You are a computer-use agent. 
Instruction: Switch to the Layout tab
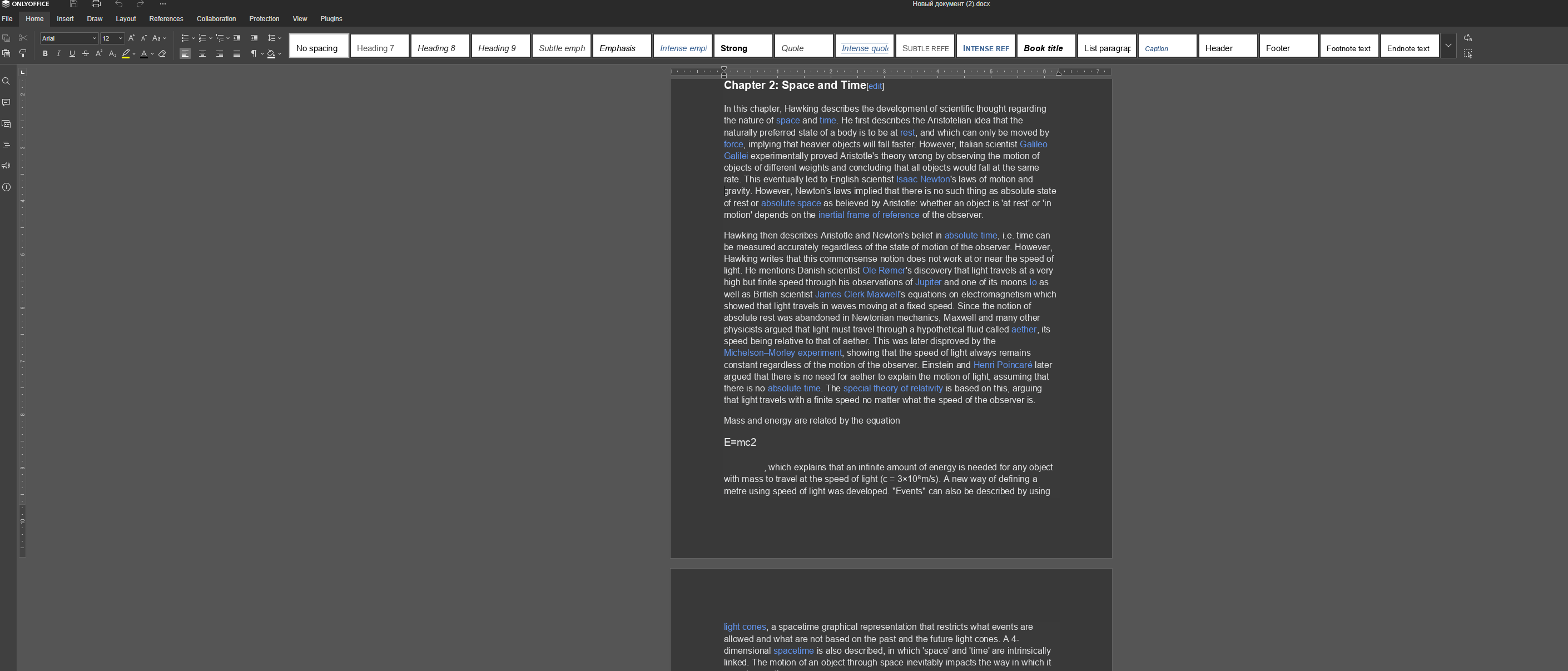126,19
